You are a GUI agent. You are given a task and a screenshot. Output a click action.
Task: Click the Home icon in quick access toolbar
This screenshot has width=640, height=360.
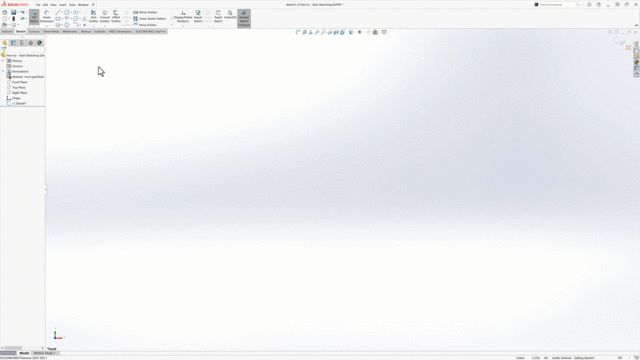tap(4, 12)
